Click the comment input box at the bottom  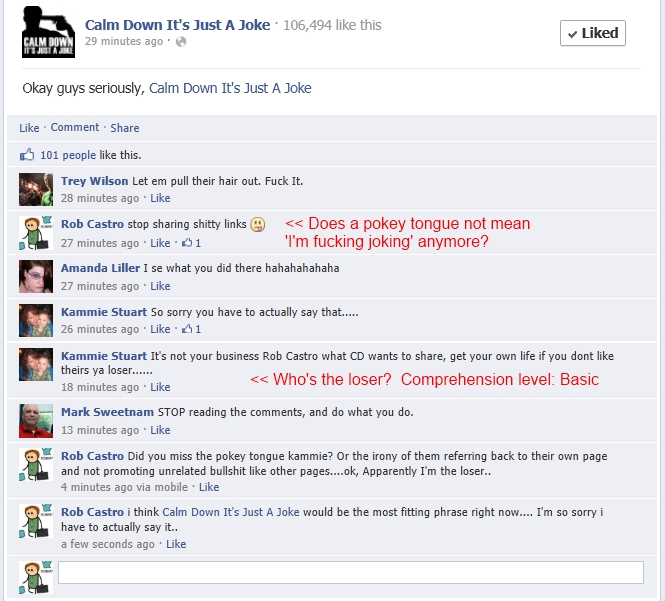pyautogui.click(x=351, y=573)
